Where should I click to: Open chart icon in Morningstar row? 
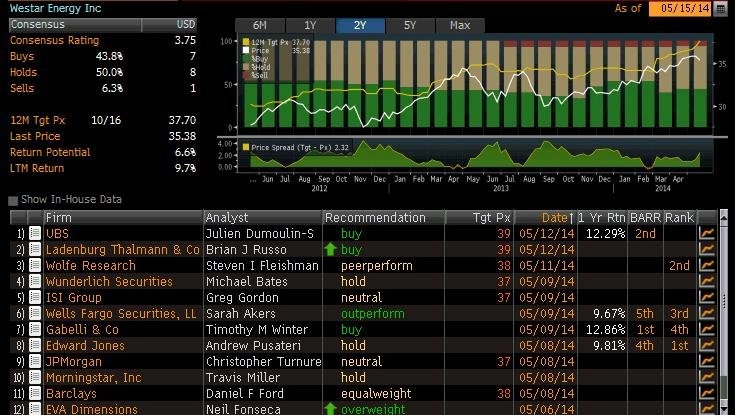click(x=707, y=377)
